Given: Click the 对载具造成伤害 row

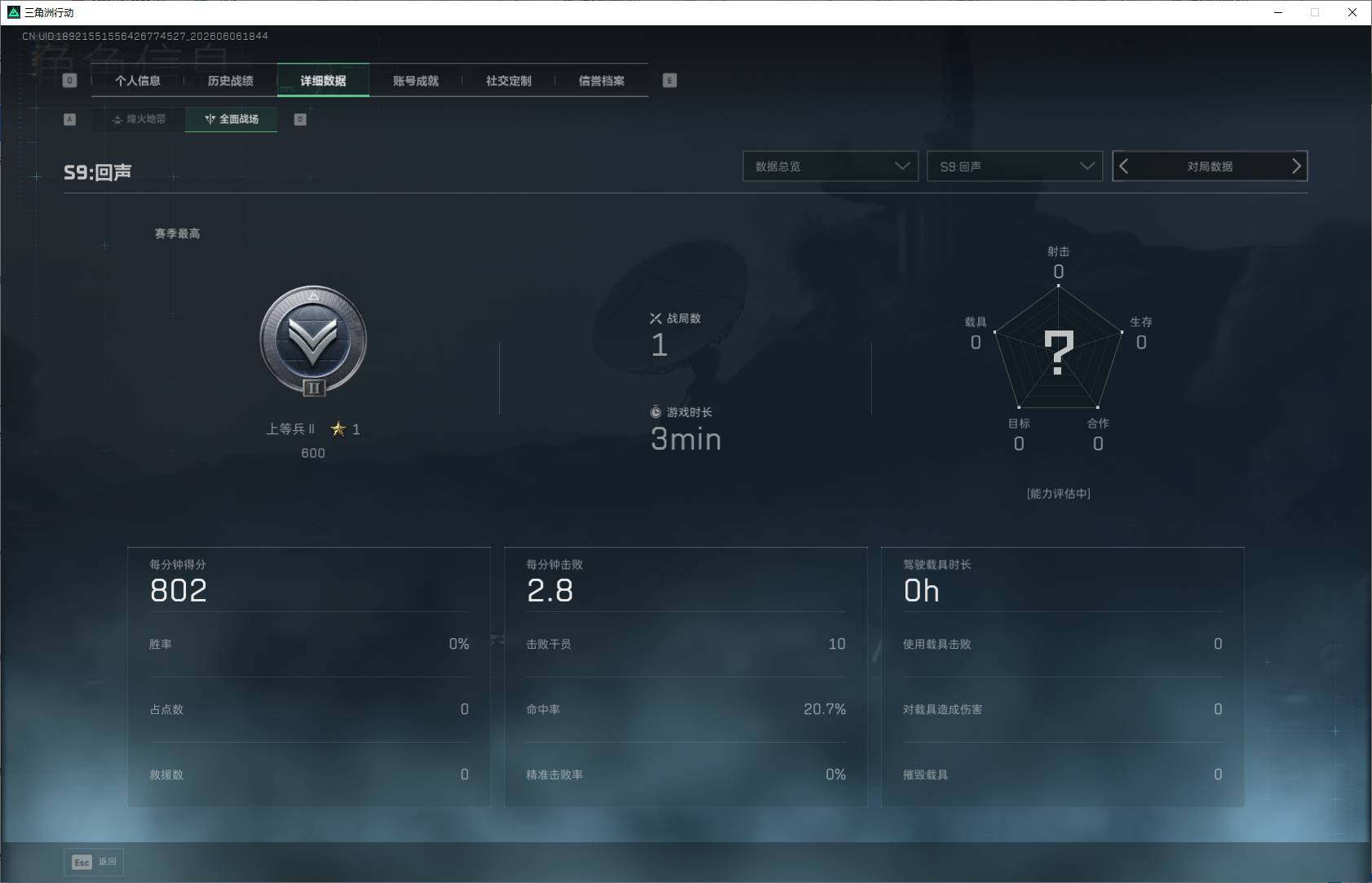Looking at the screenshot, I should coord(1063,709).
